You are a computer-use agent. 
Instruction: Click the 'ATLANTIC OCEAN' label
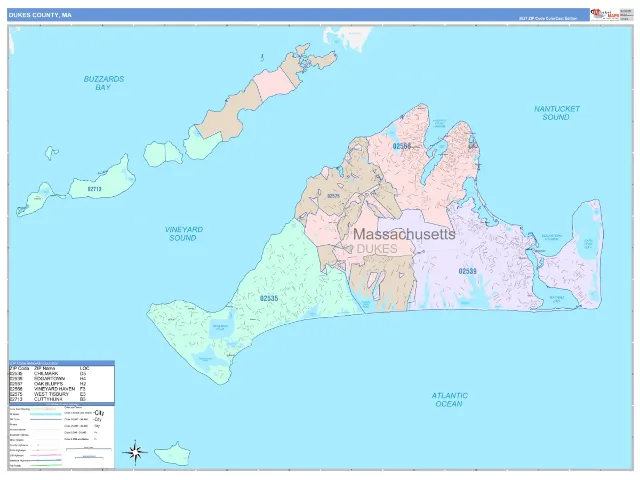(x=449, y=400)
